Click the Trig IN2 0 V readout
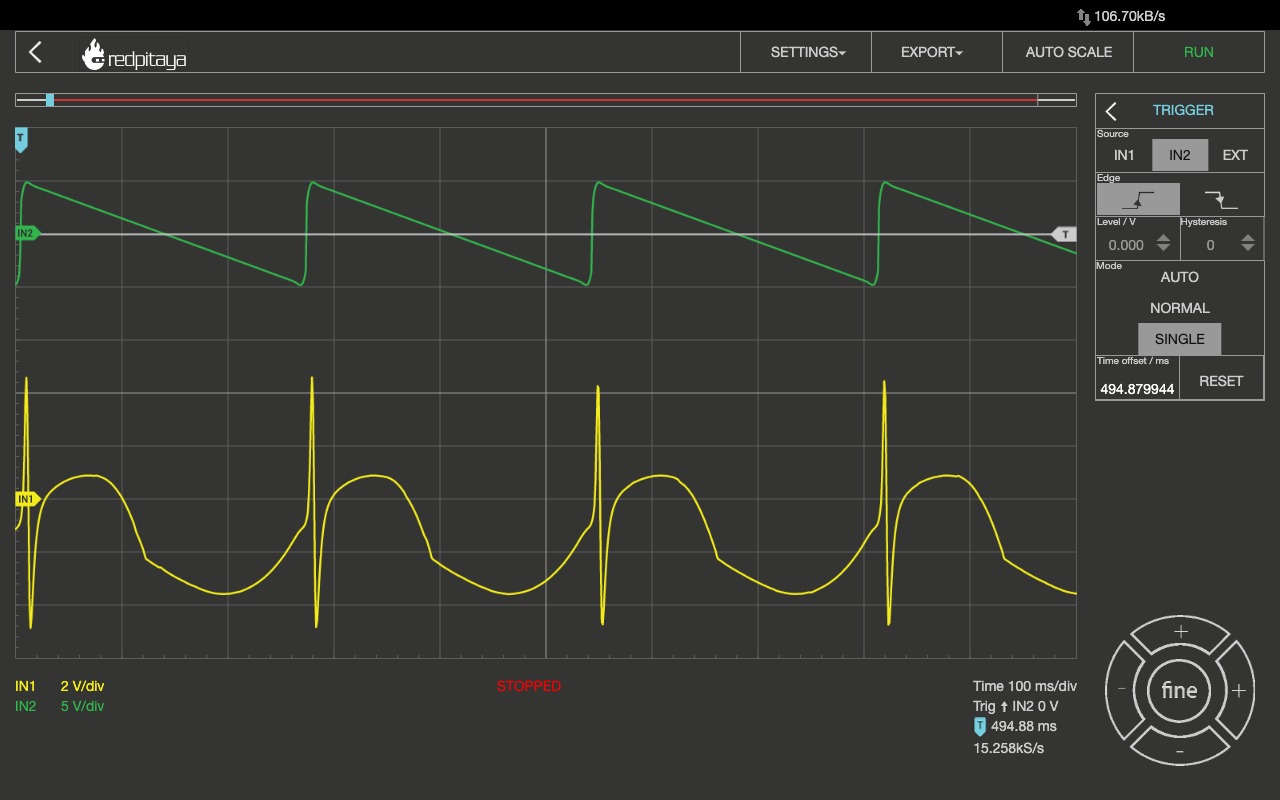 click(1016, 706)
